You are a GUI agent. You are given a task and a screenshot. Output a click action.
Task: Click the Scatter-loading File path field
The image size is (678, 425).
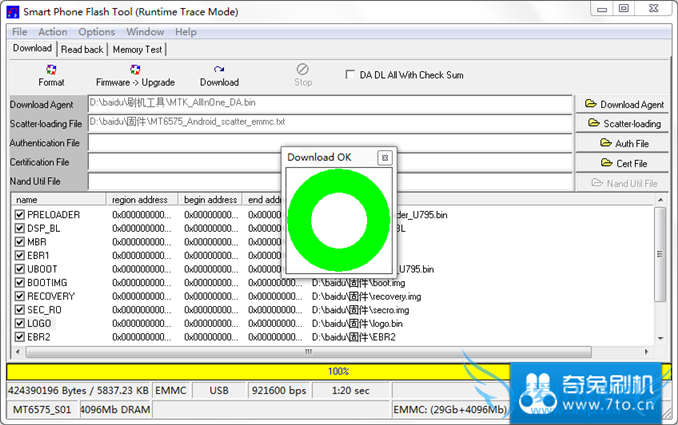(330, 123)
